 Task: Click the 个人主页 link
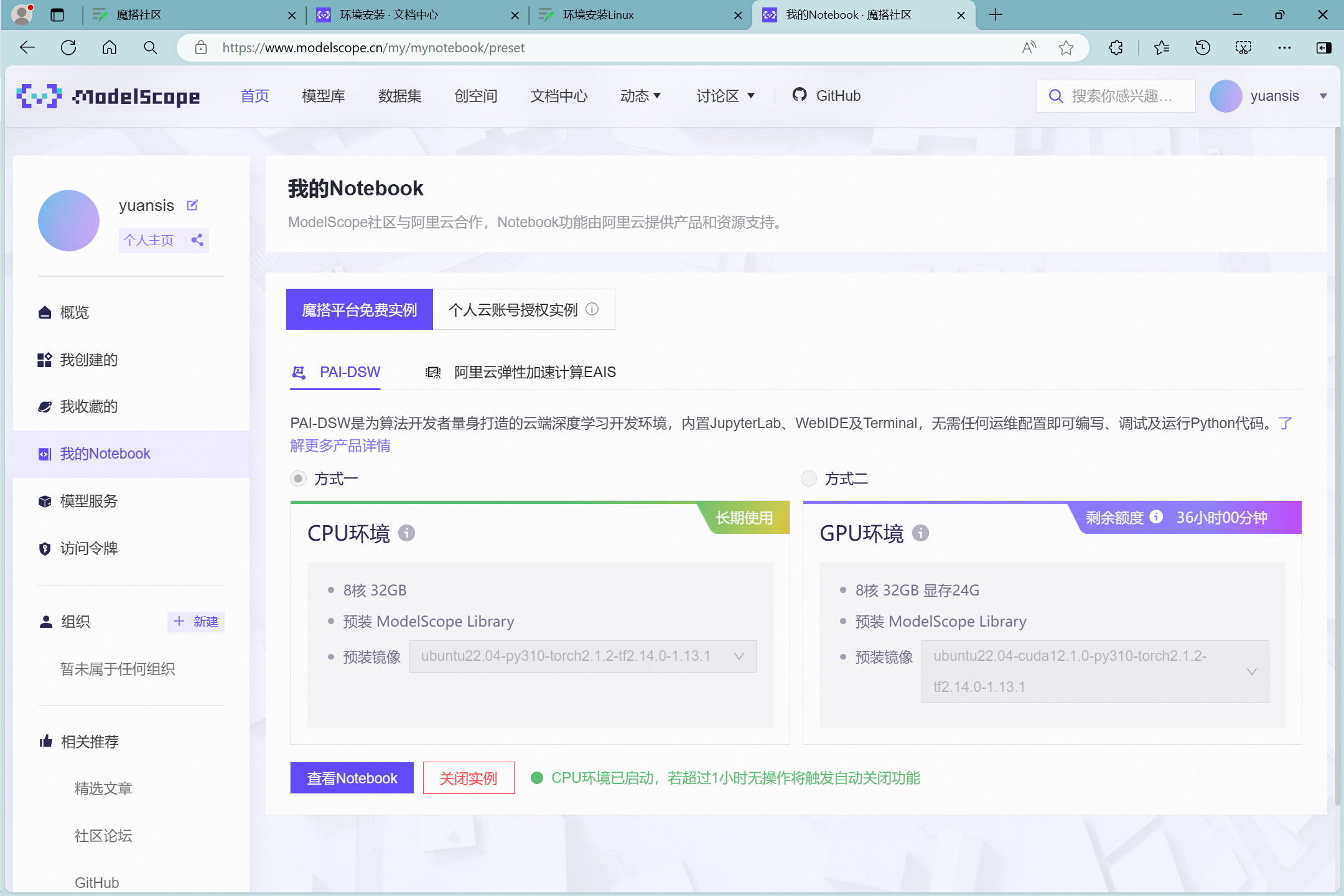(x=149, y=240)
